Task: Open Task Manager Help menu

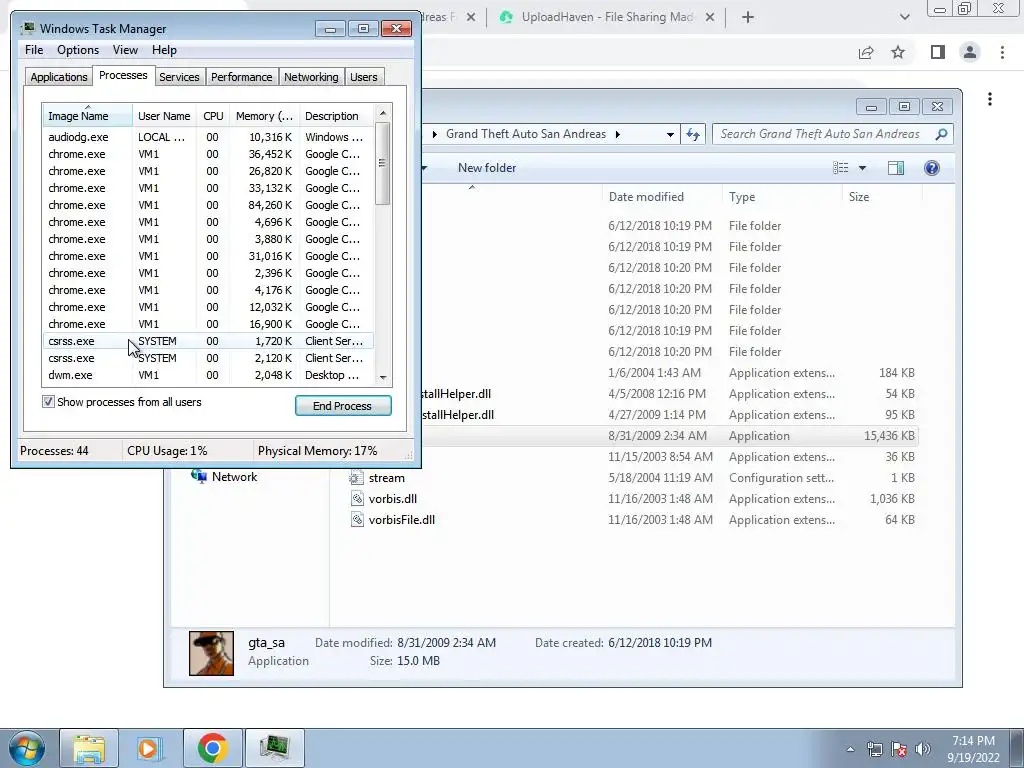Action: tap(164, 50)
